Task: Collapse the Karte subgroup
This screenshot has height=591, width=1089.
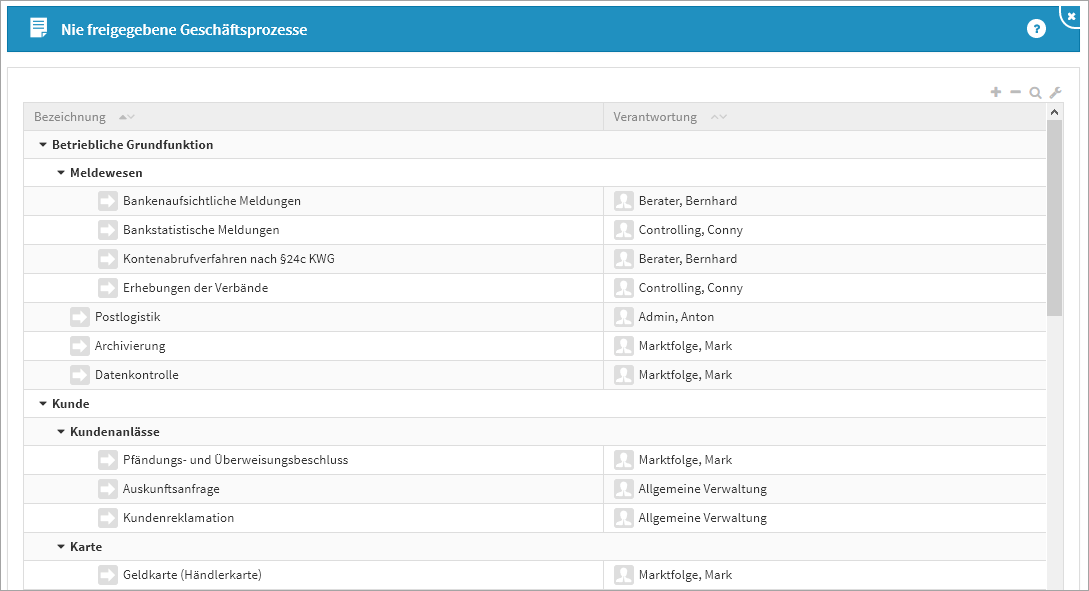Action: point(61,547)
